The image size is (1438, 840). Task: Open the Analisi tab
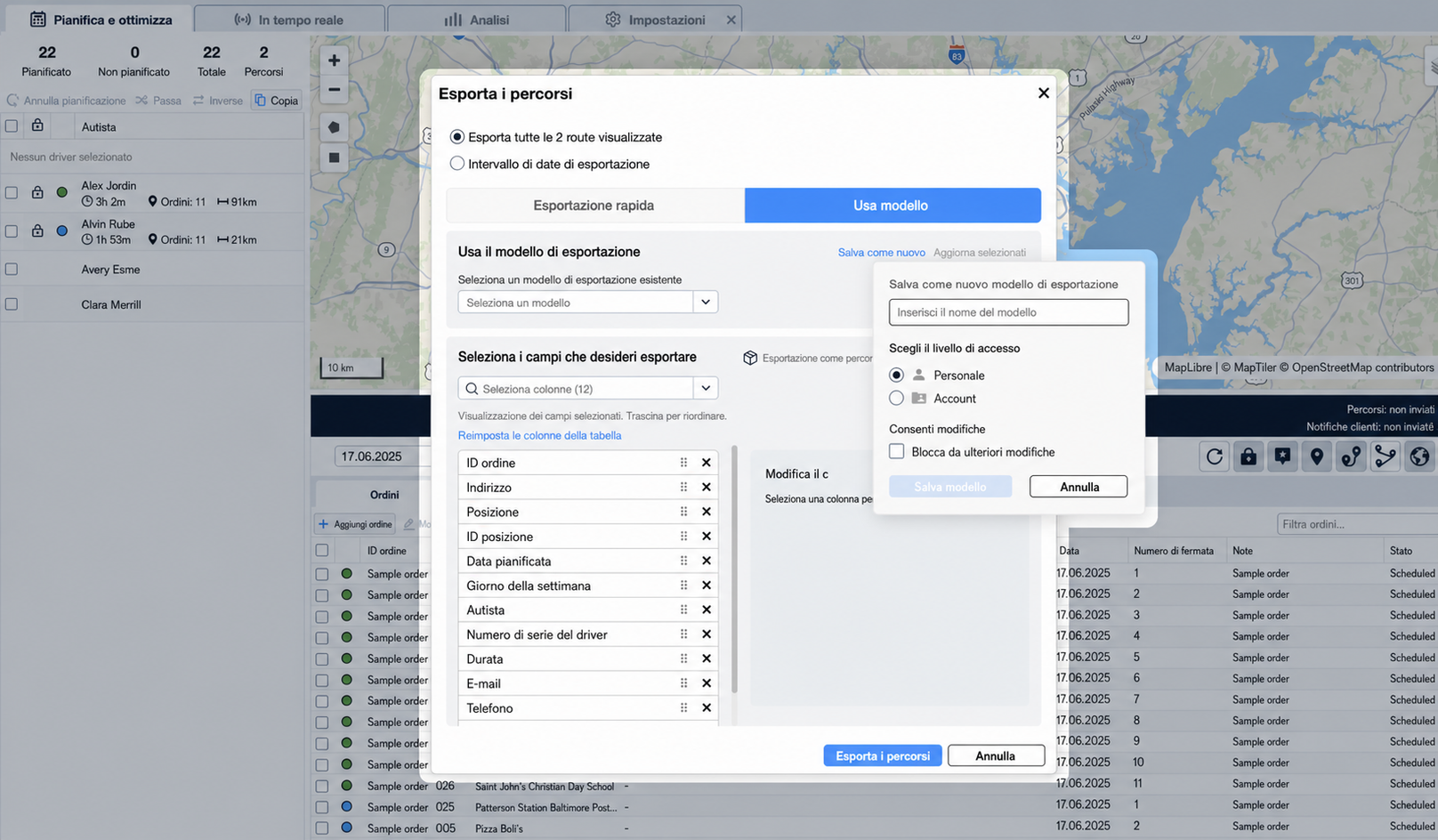tap(477, 20)
